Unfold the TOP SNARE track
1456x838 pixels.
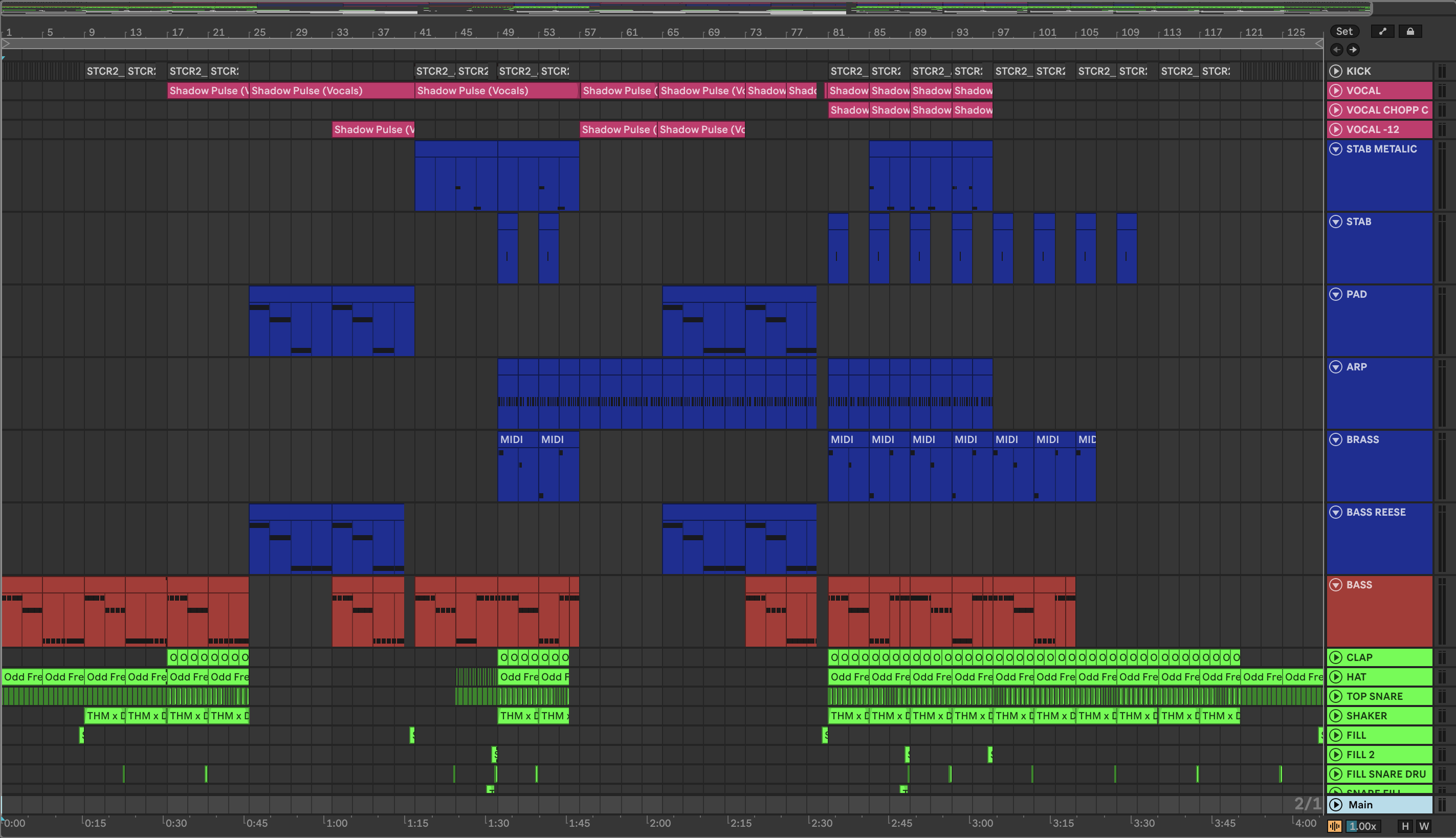[x=1336, y=696]
